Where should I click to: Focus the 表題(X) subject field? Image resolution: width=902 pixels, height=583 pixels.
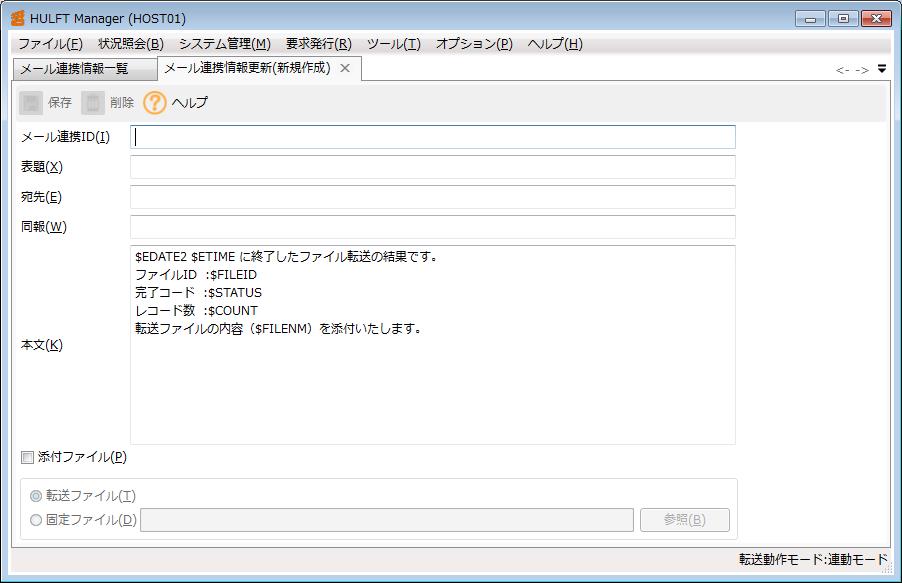coord(433,167)
